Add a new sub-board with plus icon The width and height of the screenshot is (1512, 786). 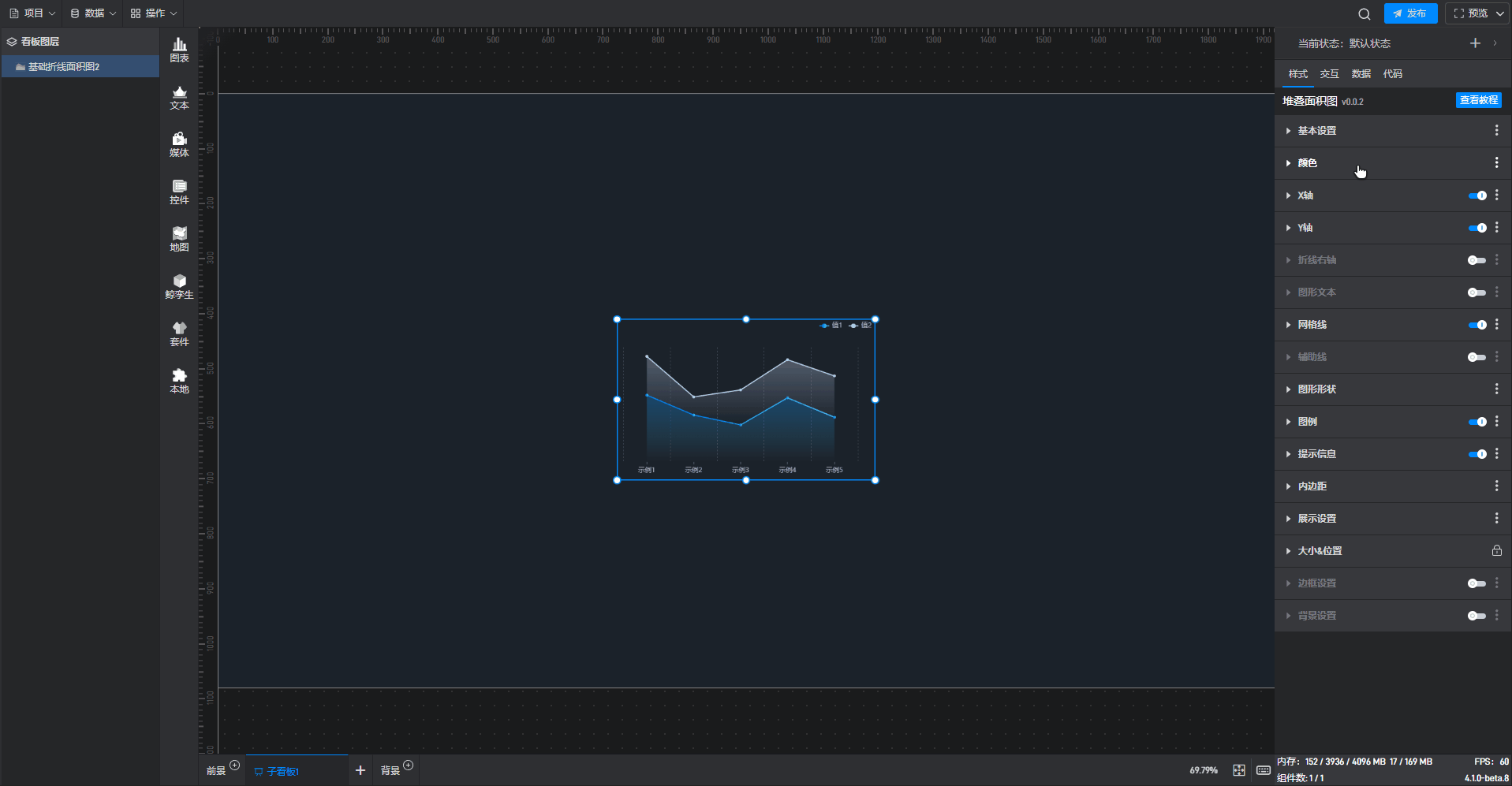(360, 770)
